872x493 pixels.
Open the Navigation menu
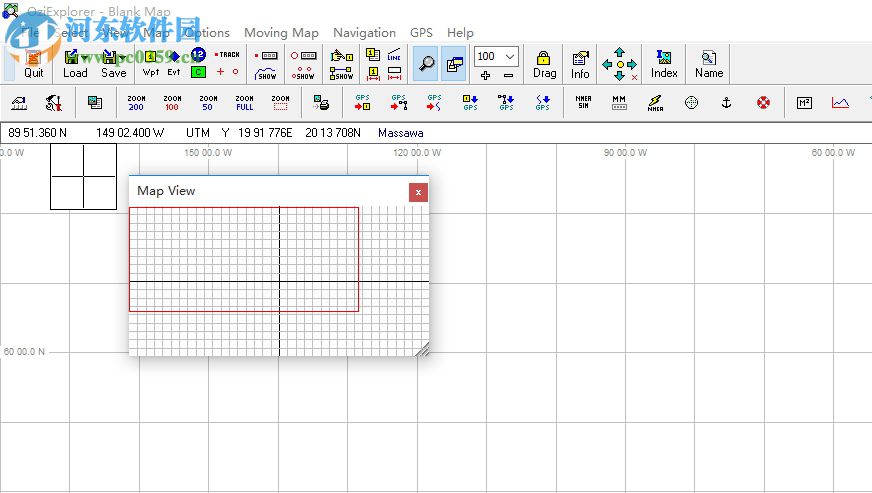pos(364,33)
